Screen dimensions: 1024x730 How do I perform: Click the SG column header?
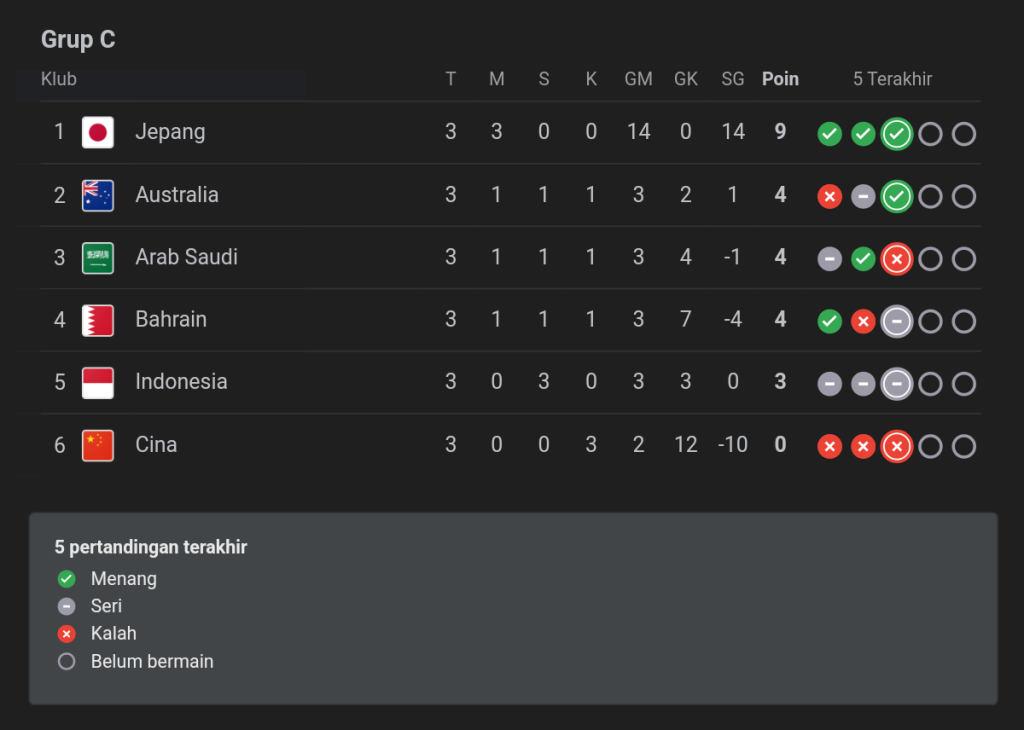[733, 79]
